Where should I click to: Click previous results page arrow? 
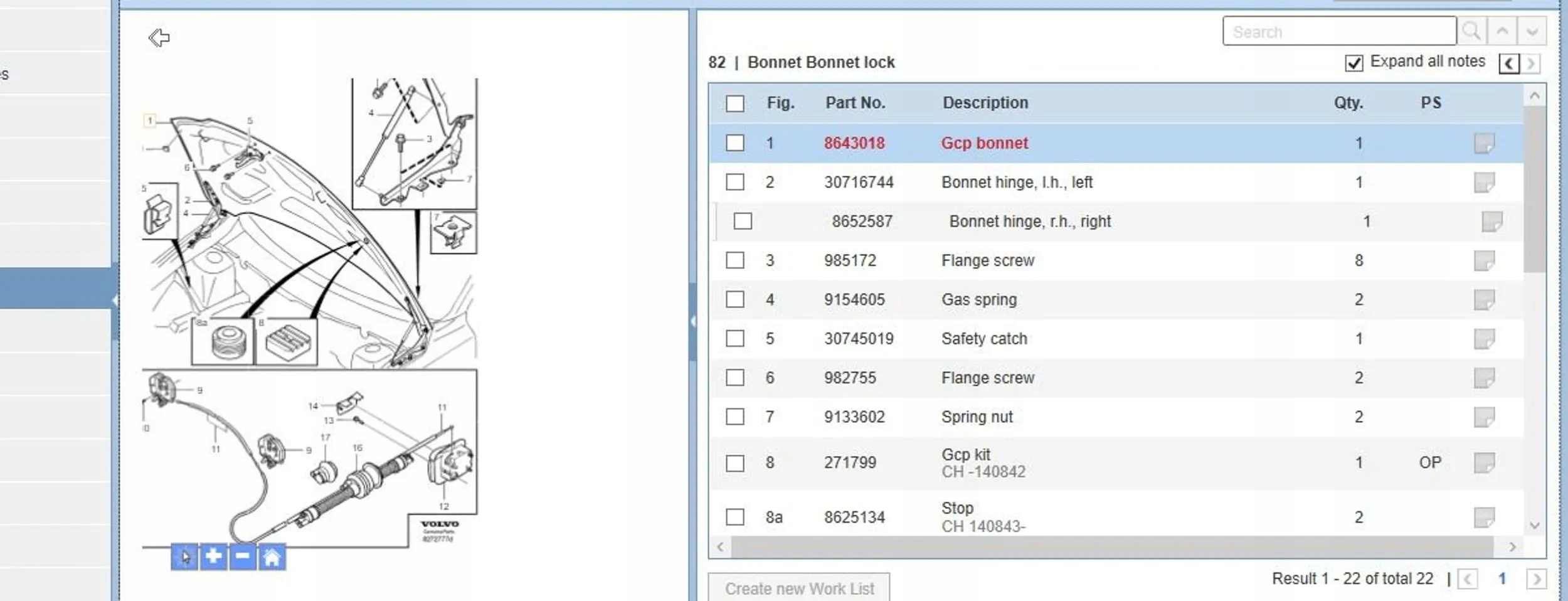click(1467, 578)
